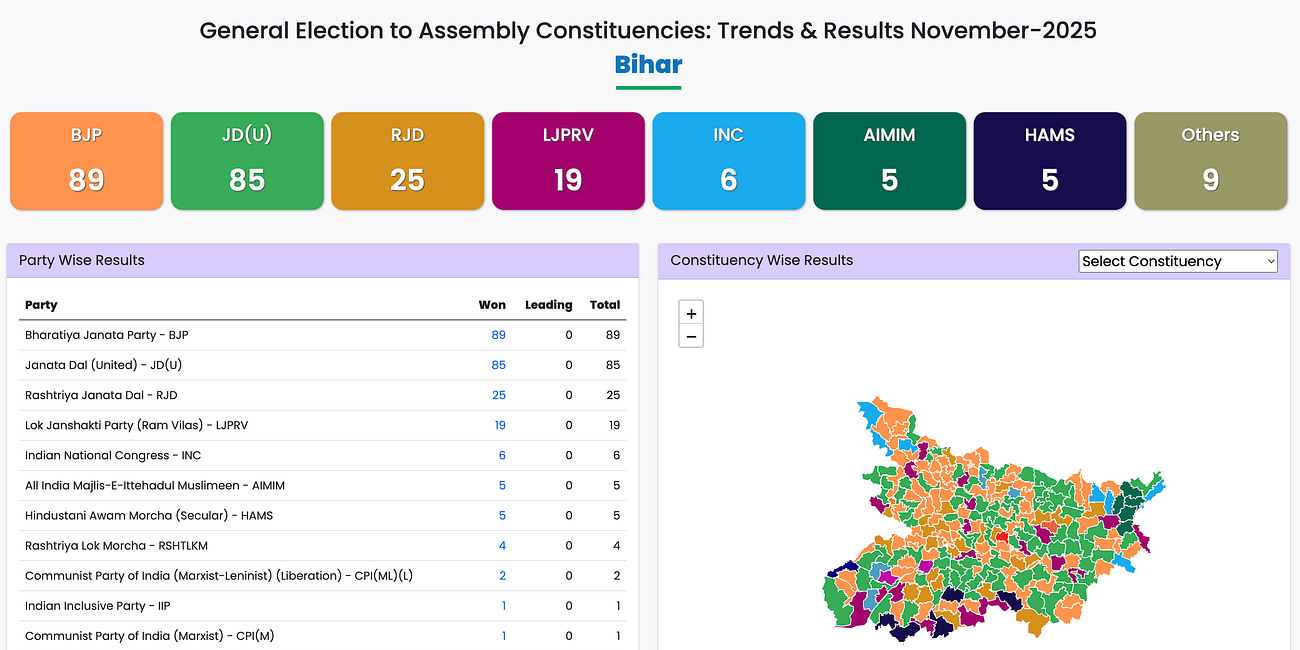
Task: Select the HAMS party card
Action: tap(1049, 160)
